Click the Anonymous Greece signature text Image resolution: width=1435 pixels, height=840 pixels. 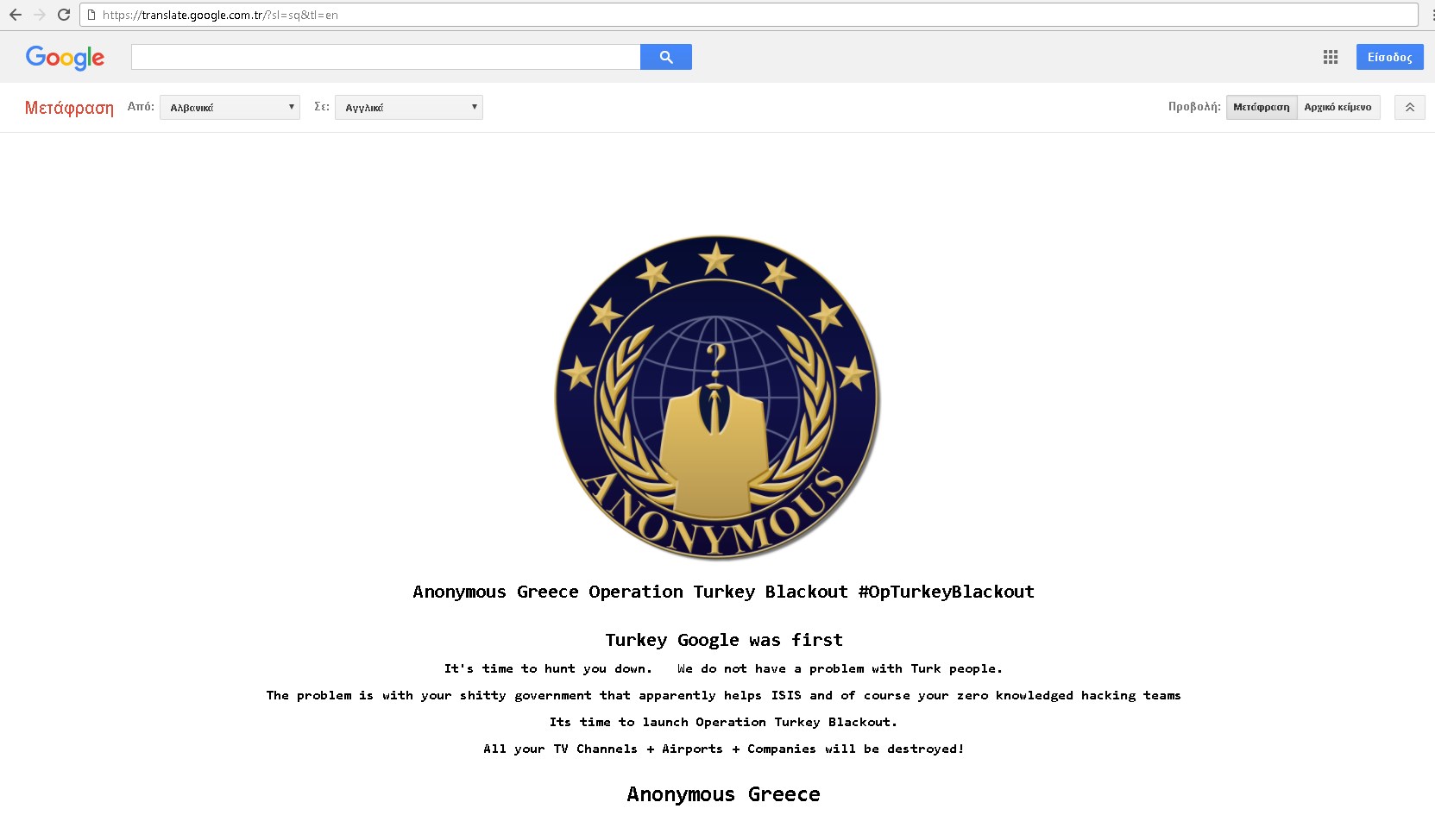723,794
